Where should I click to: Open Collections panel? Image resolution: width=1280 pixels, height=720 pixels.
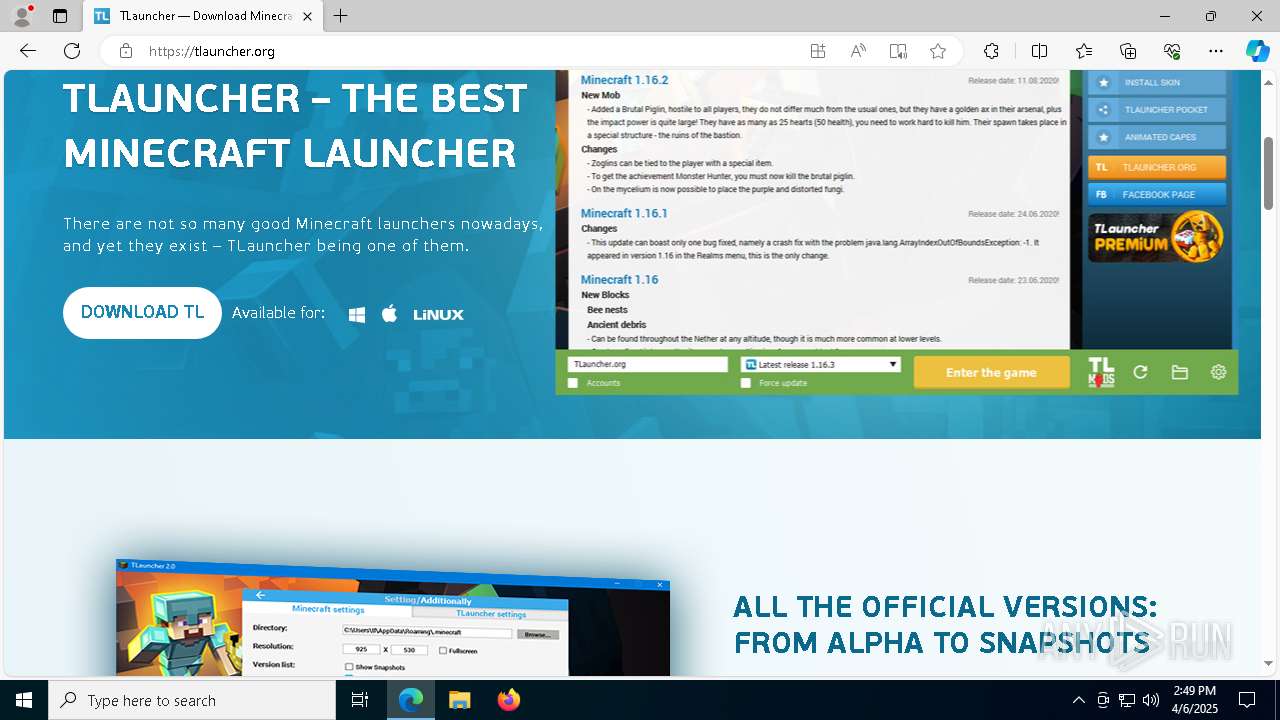click(1128, 51)
